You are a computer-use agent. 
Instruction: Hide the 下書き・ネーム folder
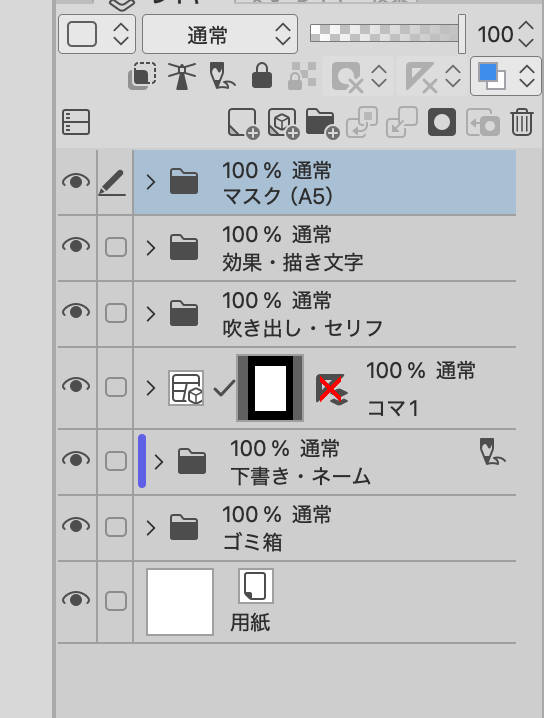pos(76,459)
